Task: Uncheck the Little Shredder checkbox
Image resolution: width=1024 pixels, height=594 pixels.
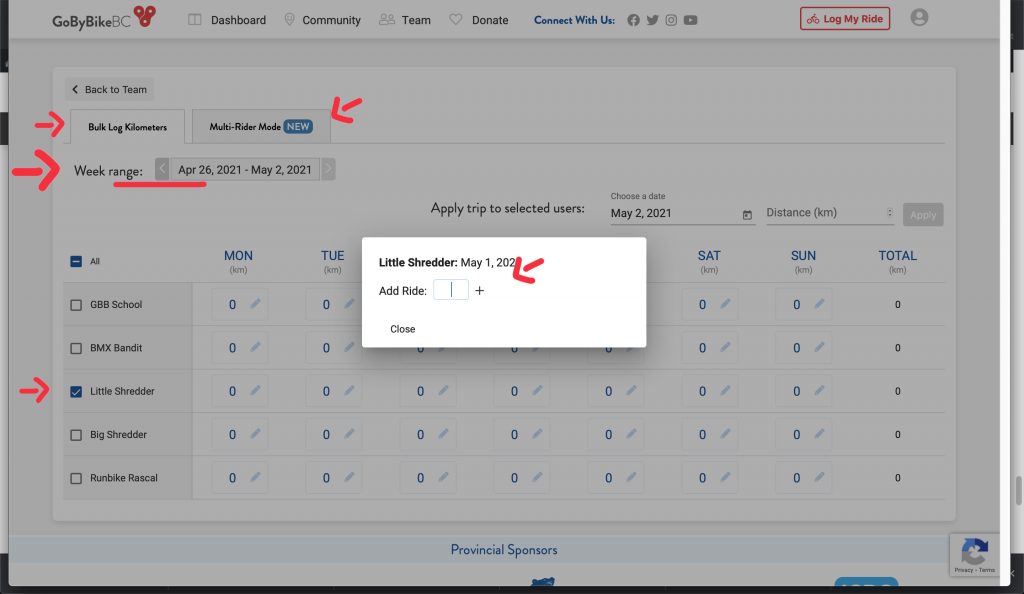Action: click(x=76, y=392)
